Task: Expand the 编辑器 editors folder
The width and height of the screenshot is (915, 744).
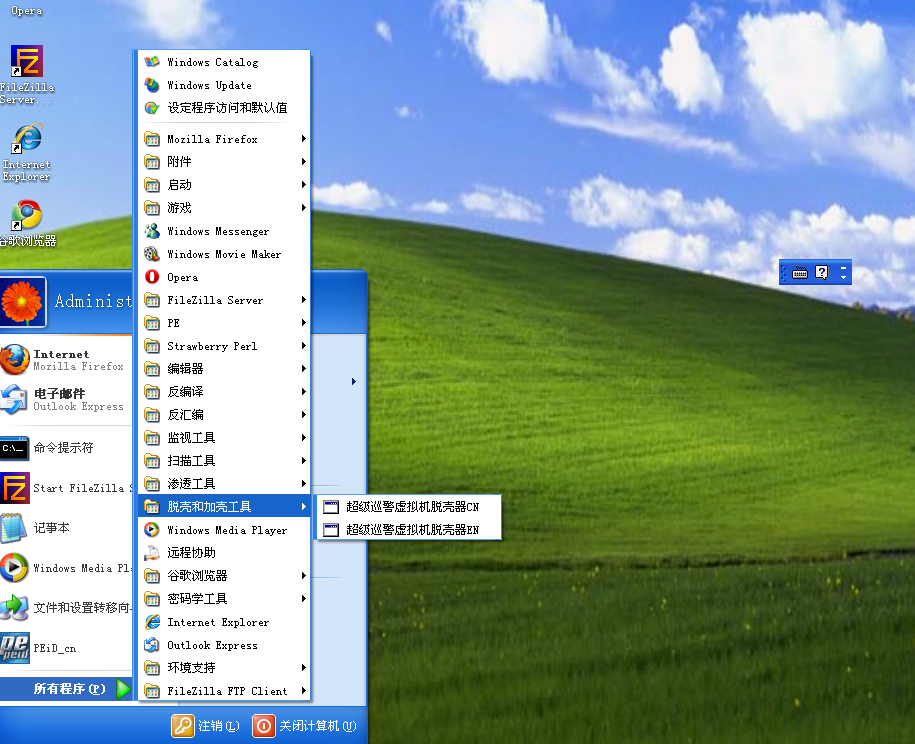Action: pyautogui.click(x=224, y=369)
